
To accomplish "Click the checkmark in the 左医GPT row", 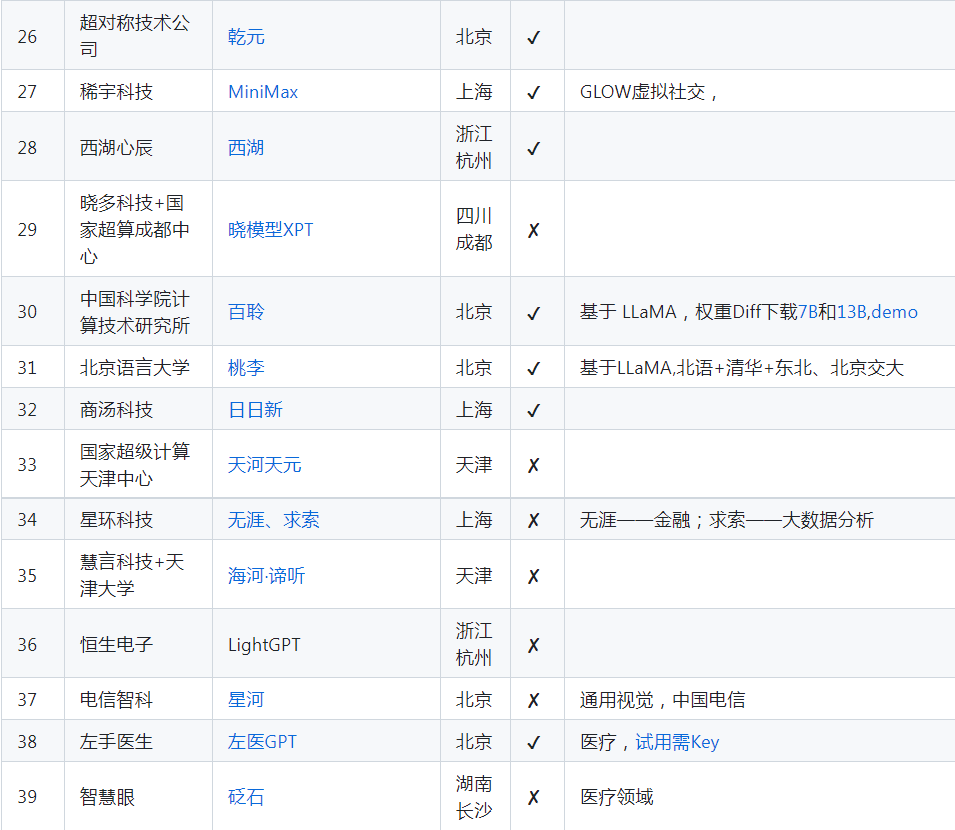I will 534,742.
